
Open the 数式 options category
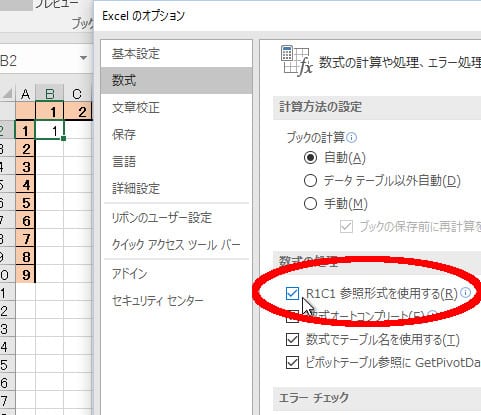pyautogui.click(x=177, y=81)
